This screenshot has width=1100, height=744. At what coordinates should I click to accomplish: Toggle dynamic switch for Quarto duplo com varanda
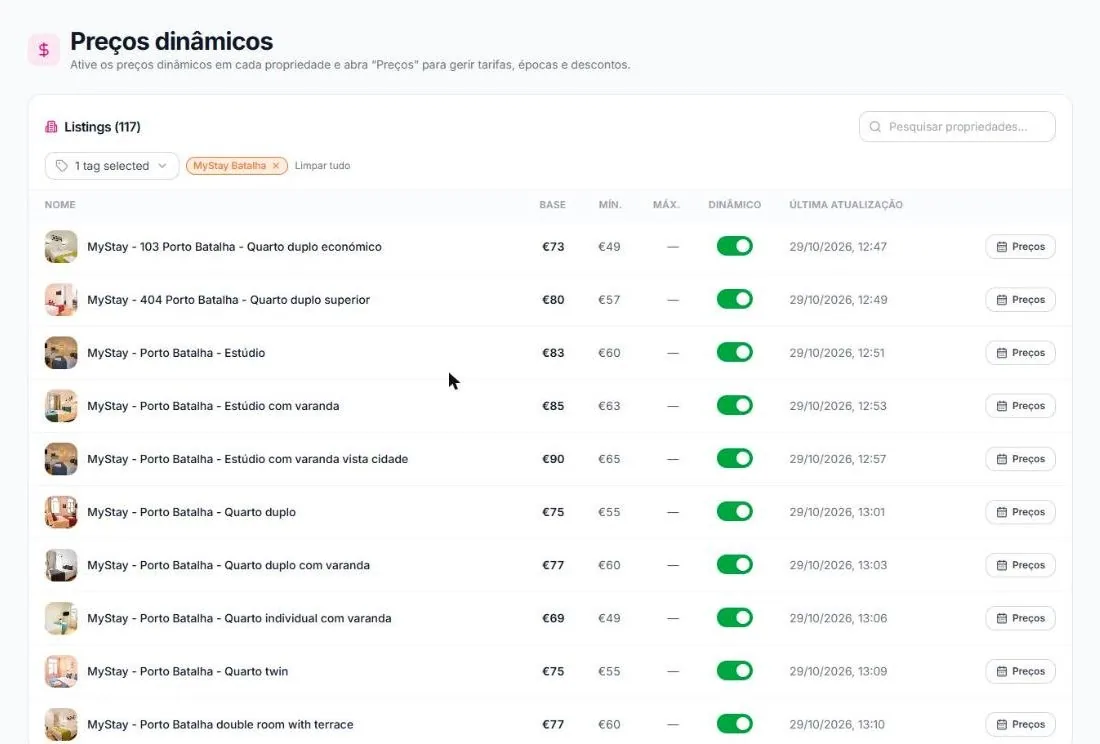pos(735,564)
